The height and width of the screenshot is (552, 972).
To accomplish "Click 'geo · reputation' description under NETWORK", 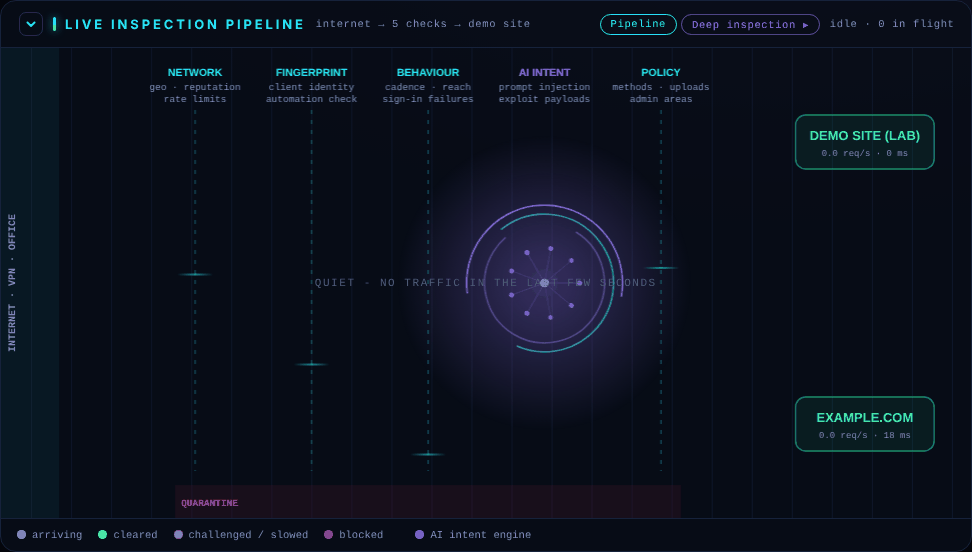I will point(195,87).
